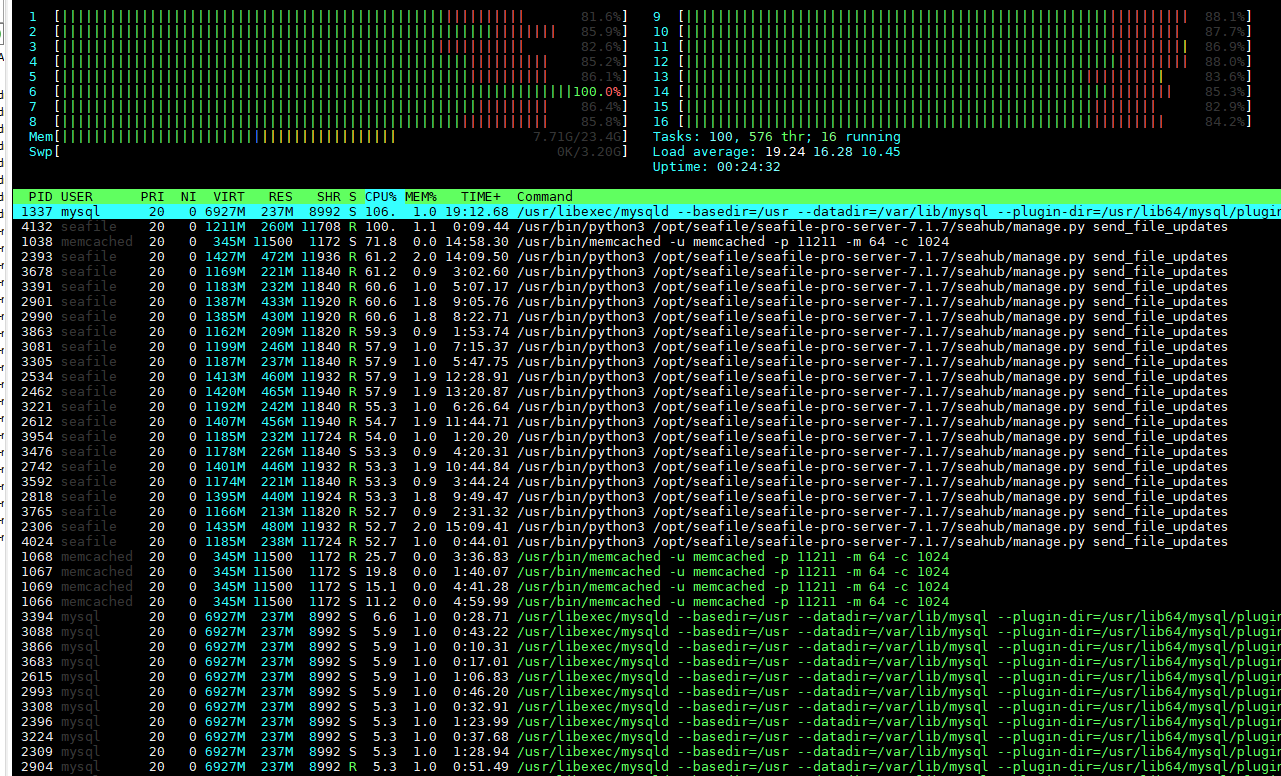This screenshot has height=776, width=1281.
Task: Select memcached process with PID 1038
Action: pos(640,242)
